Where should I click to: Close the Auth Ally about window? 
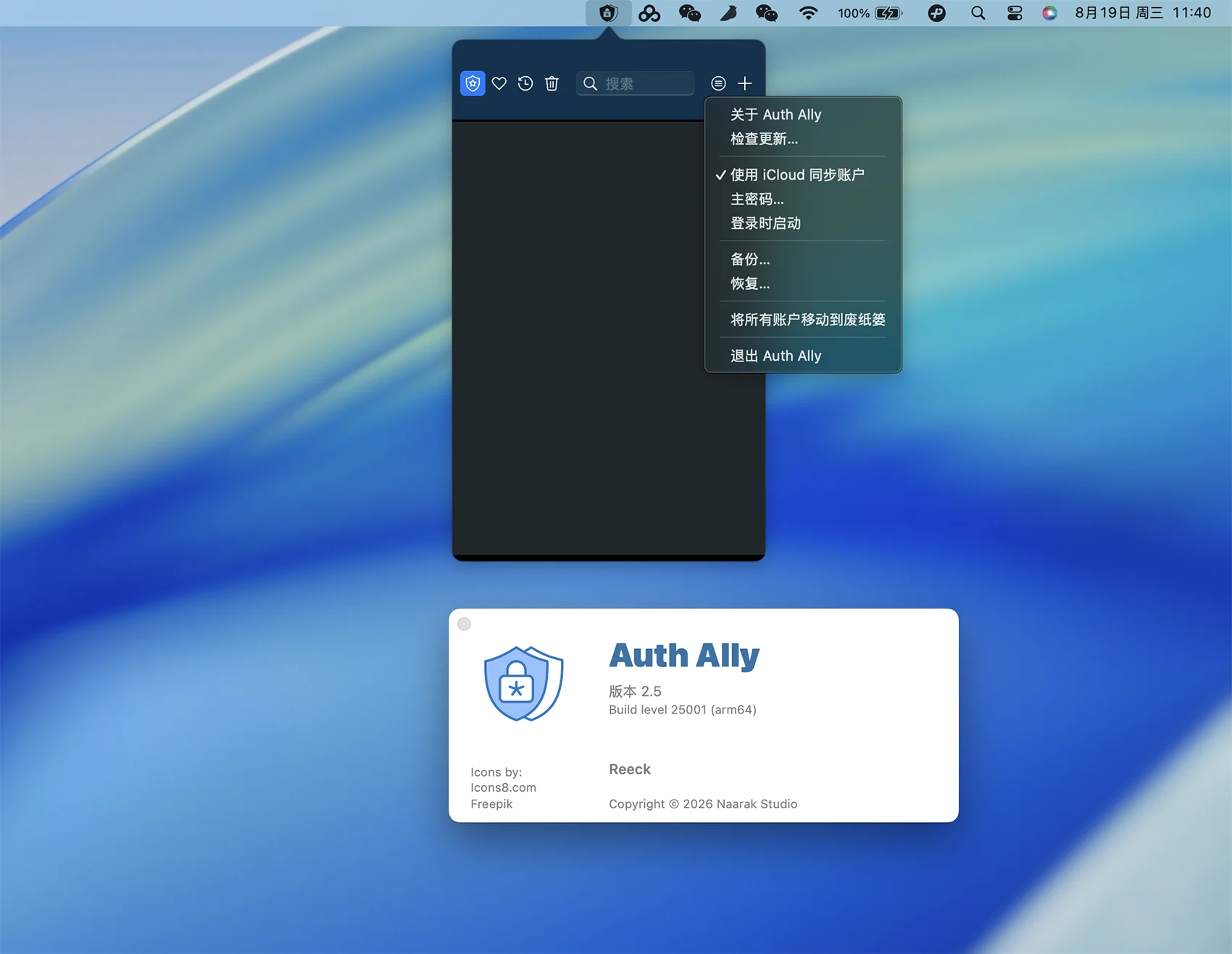coord(465,624)
